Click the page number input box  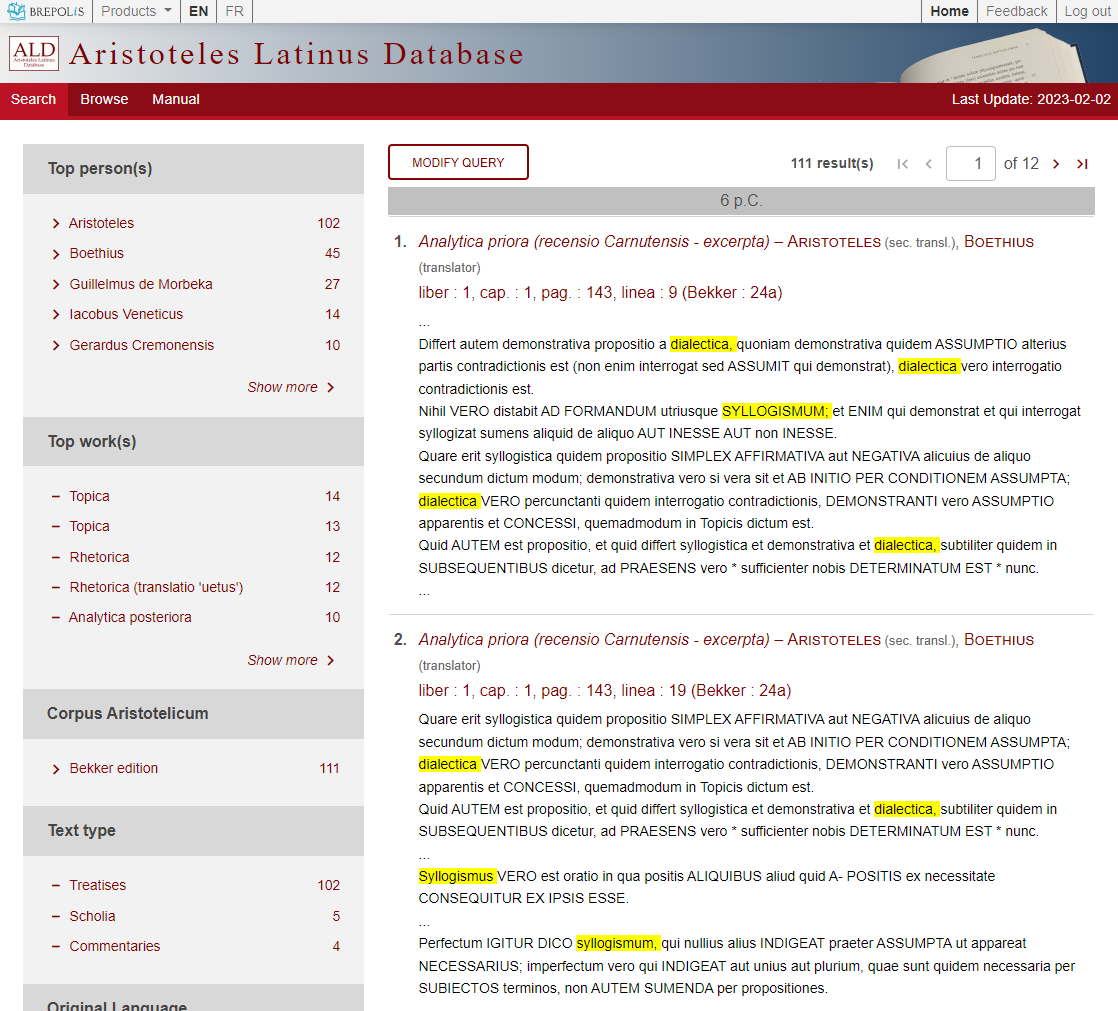tap(970, 163)
